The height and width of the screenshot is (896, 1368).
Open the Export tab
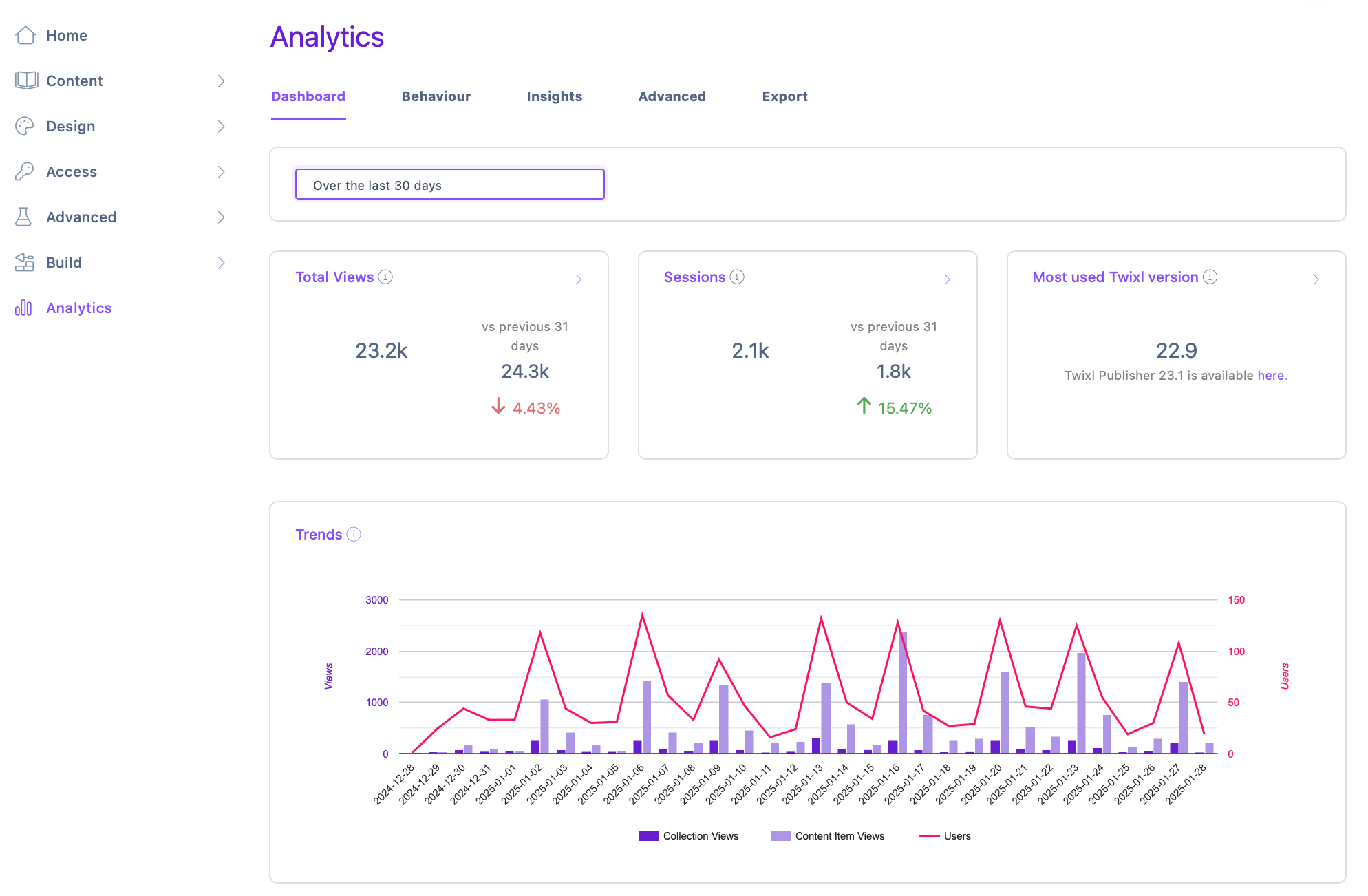coord(785,96)
